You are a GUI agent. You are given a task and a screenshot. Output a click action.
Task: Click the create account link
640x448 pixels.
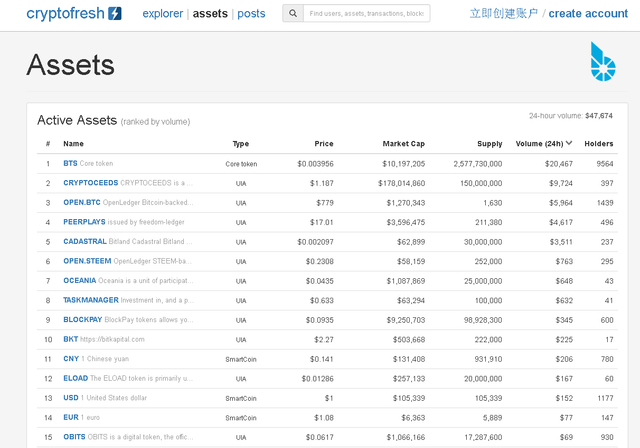(588, 13)
